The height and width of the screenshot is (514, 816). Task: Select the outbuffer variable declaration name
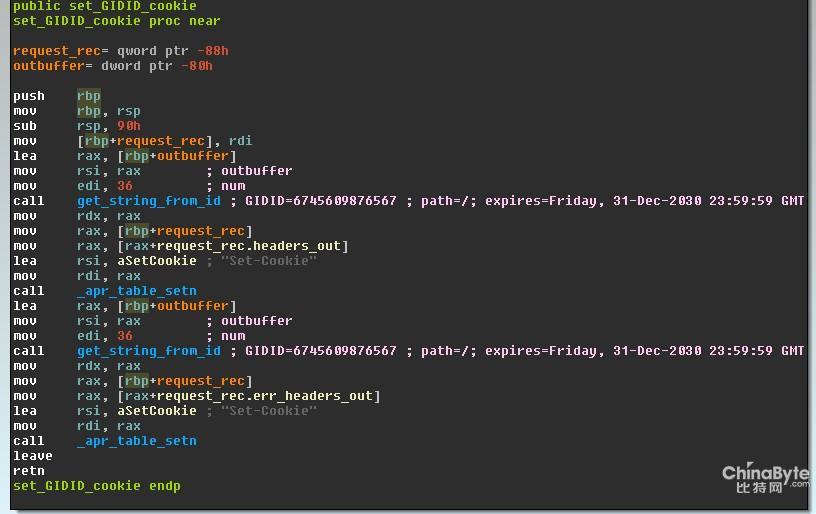coord(48,66)
